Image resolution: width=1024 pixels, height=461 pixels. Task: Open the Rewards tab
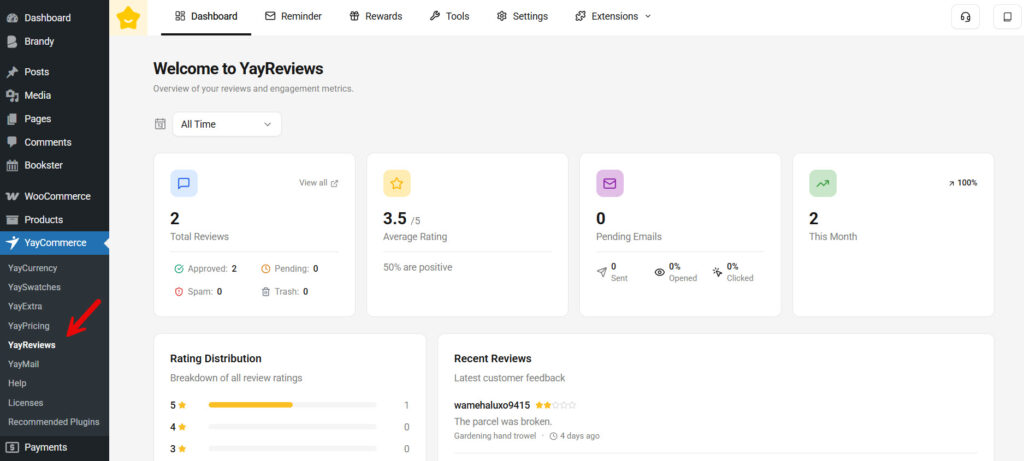376,16
